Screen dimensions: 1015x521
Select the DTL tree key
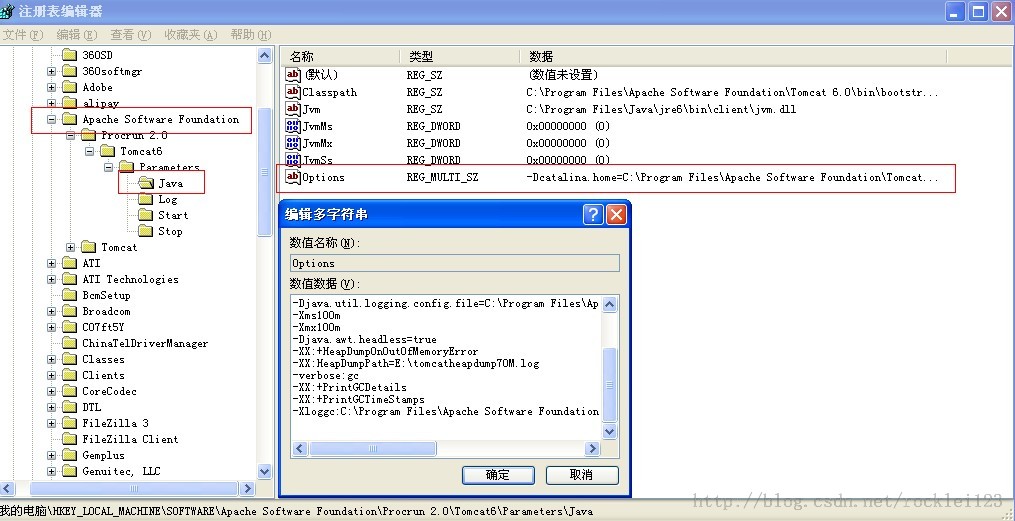click(91, 407)
